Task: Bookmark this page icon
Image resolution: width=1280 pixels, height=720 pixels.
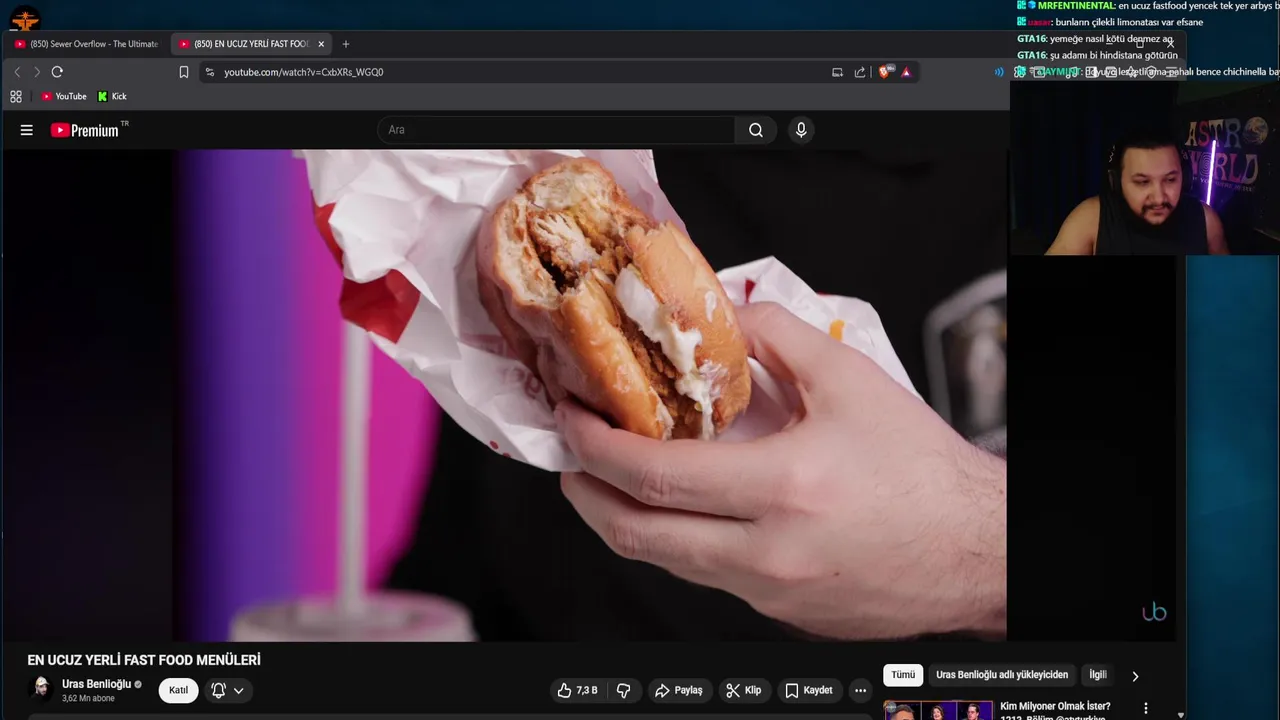Action: (184, 72)
